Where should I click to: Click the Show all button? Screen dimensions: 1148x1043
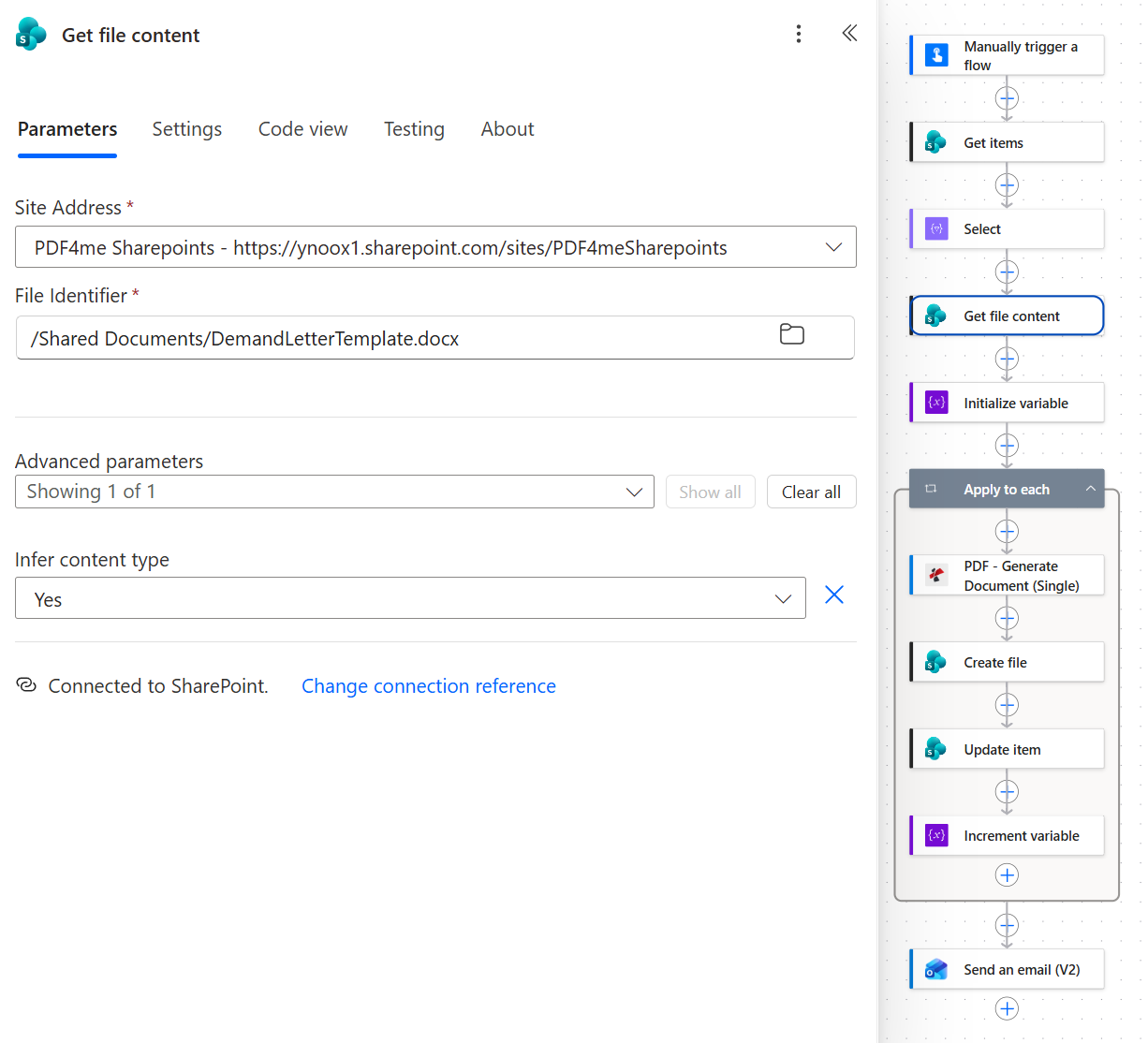point(710,492)
